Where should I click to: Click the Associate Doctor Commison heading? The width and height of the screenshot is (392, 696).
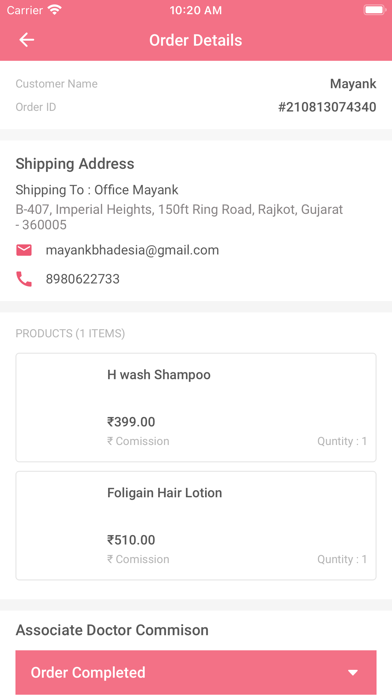(112, 630)
